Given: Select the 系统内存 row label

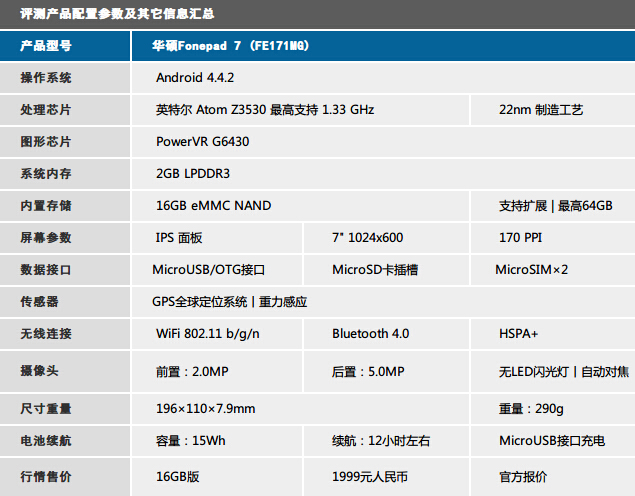Looking at the screenshot, I should [x=65, y=174].
